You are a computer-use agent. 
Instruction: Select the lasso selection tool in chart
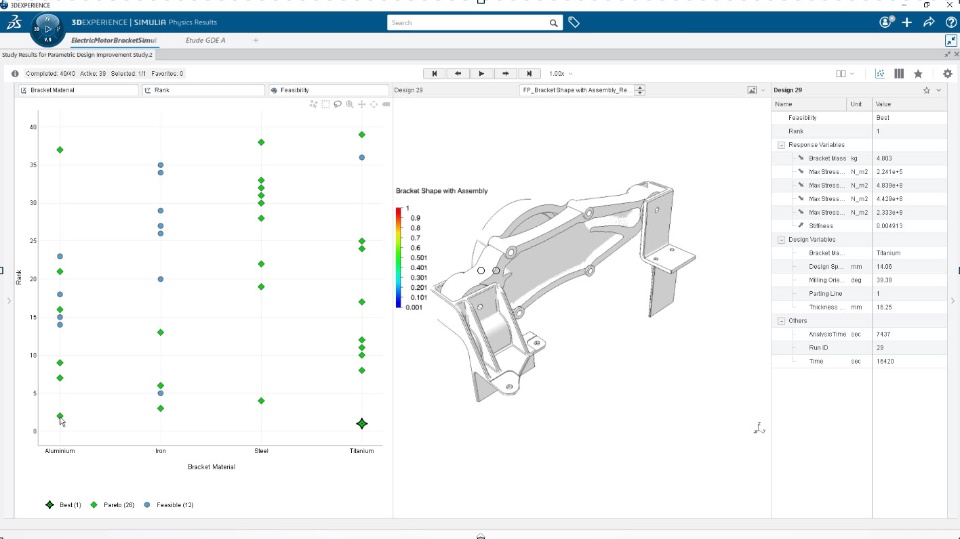coord(337,104)
